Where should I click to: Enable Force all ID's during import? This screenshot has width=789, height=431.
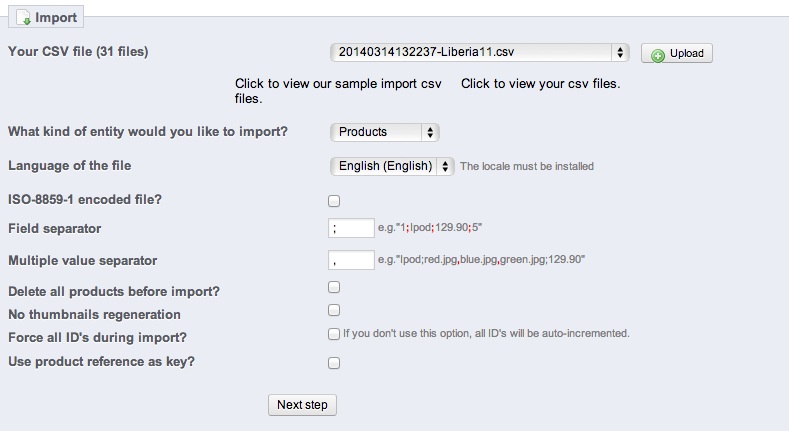(335, 334)
